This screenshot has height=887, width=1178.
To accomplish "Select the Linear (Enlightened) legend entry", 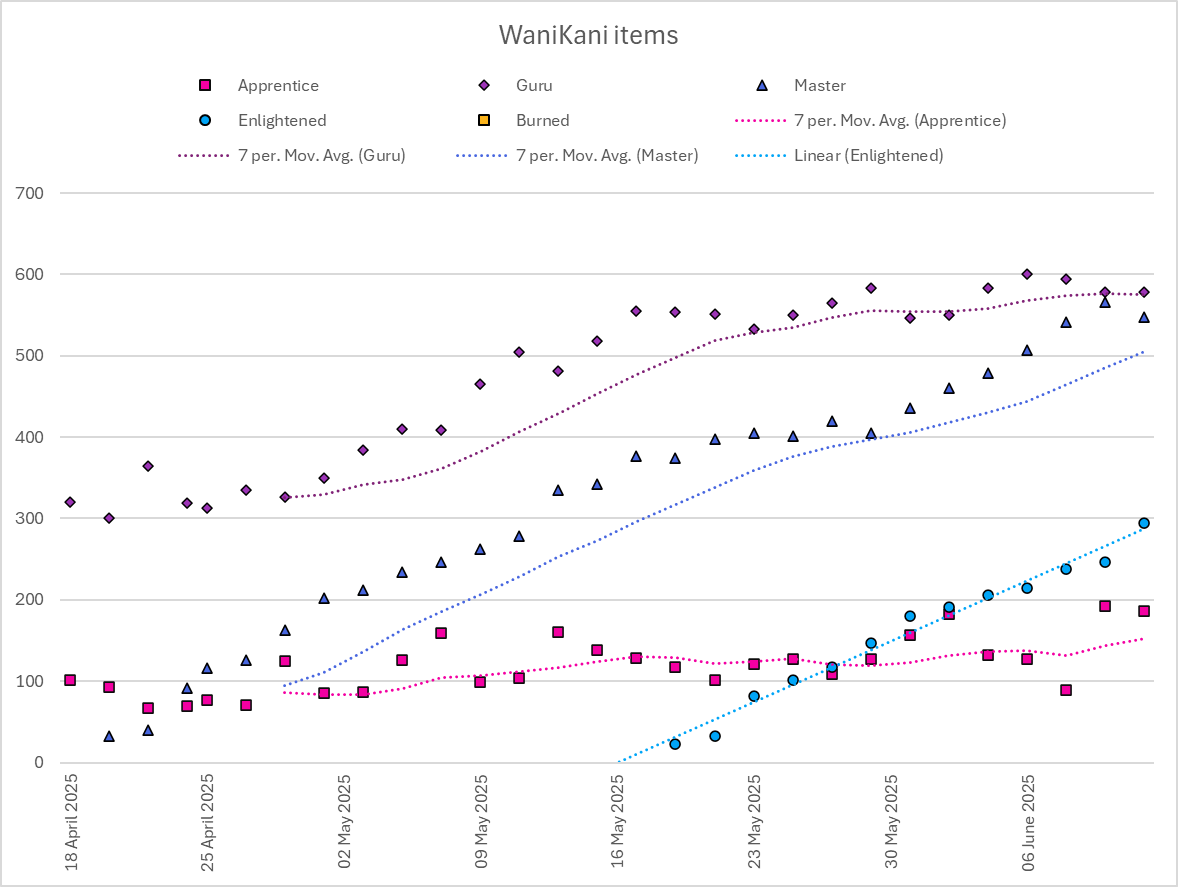I will [x=839, y=155].
